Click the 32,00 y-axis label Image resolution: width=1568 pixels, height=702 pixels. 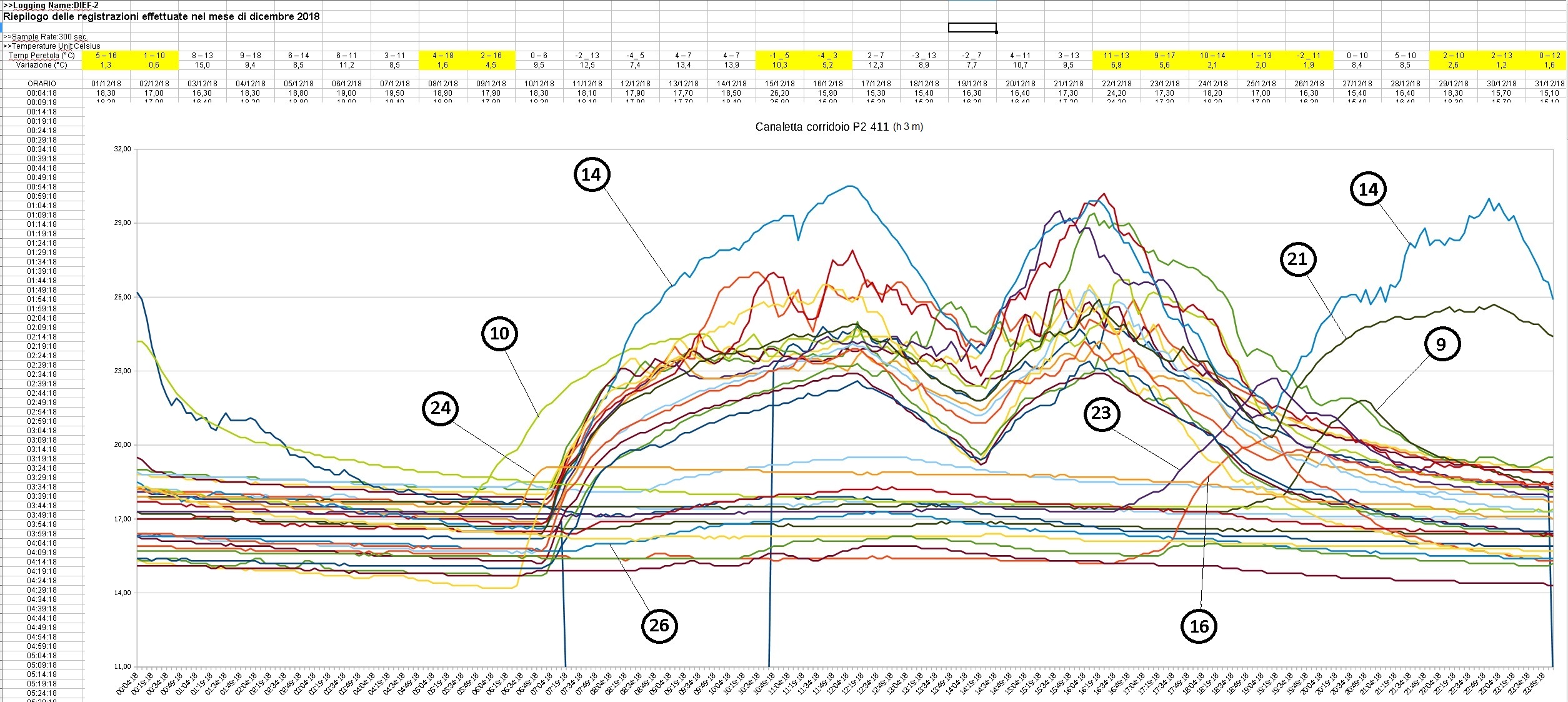[122, 149]
